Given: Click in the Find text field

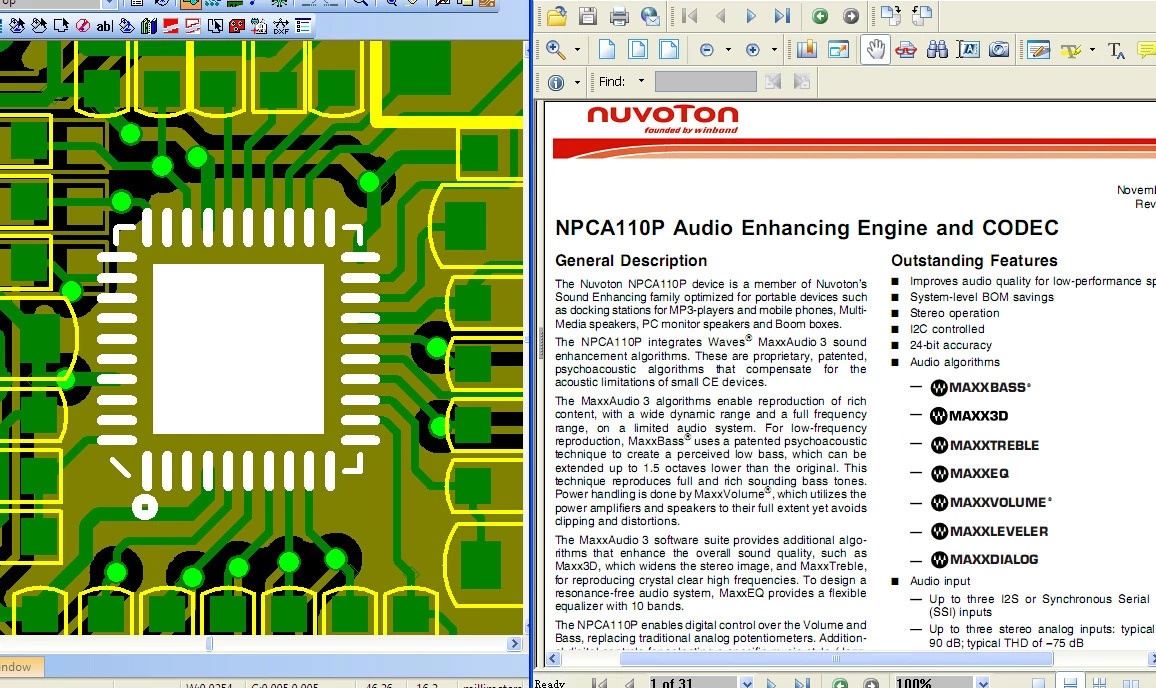Looking at the screenshot, I should click(x=706, y=81).
